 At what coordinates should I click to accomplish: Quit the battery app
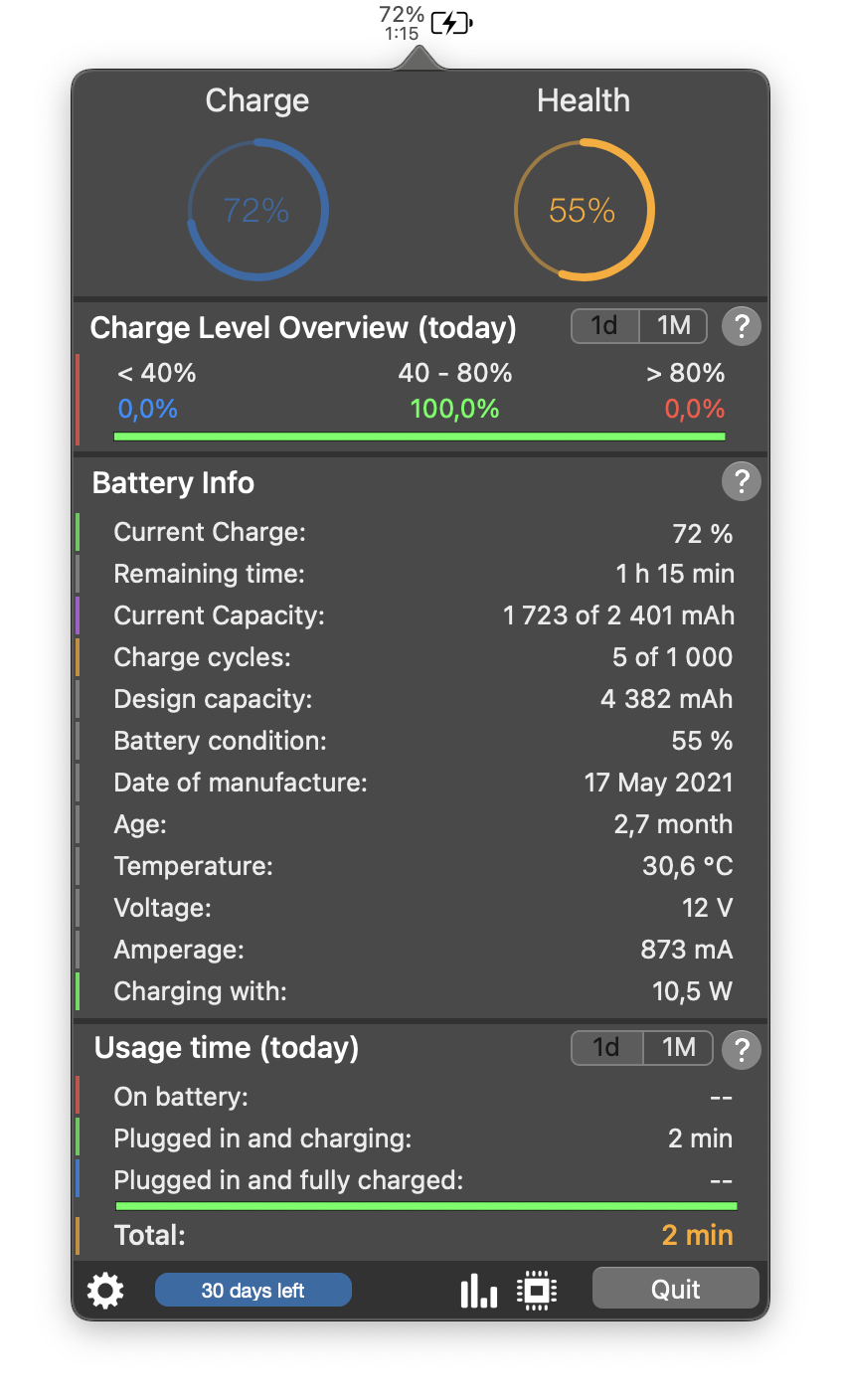(x=675, y=1289)
